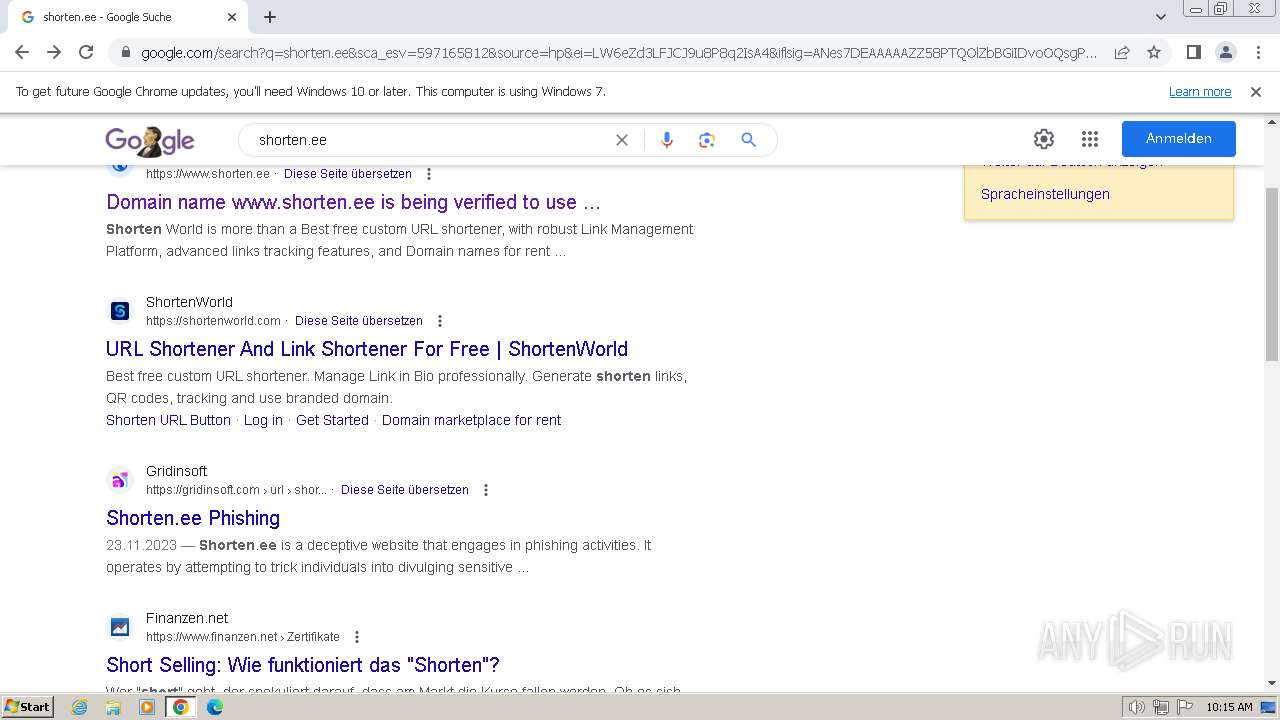Viewport: 1280px width, 720px height.
Task: Open Windows Media Player from taskbar
Action: pos(147,707)
